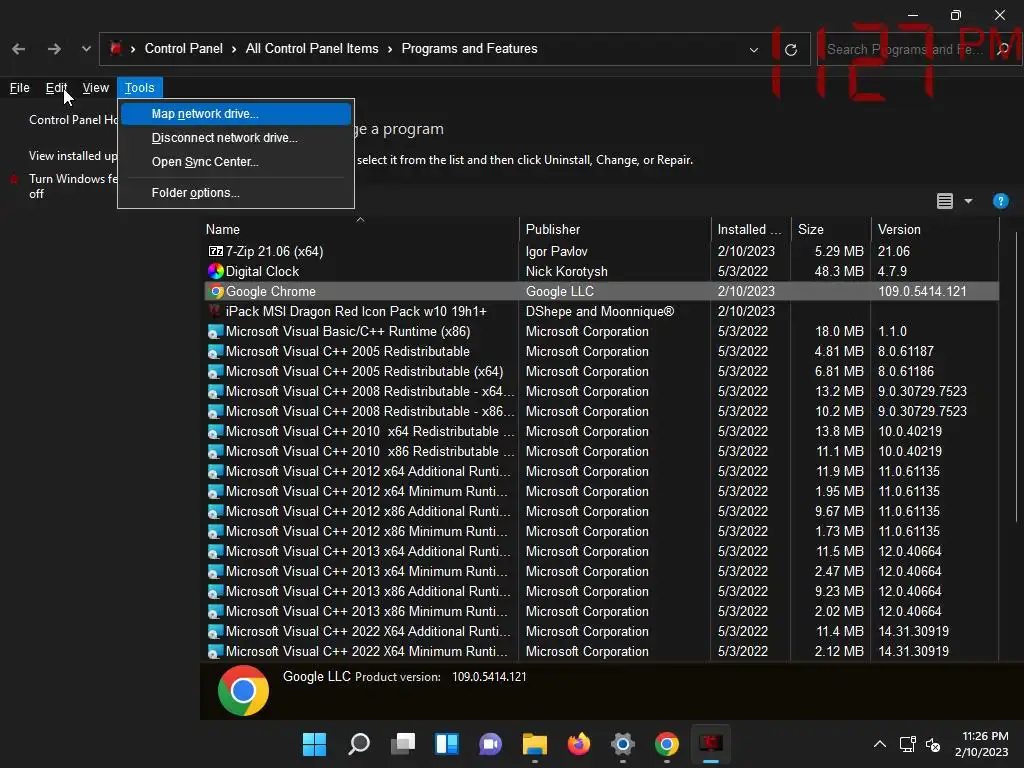Open taskbar Search

coord(359,744)
